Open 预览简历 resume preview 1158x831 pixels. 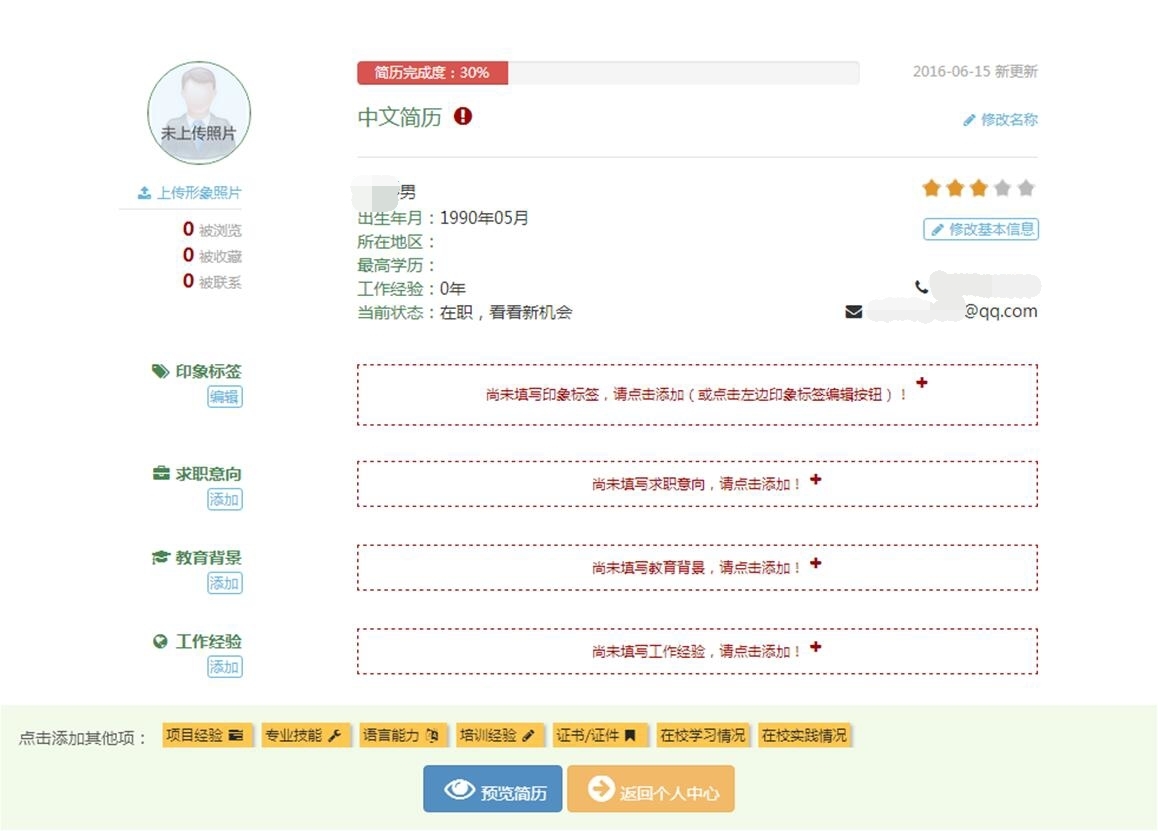point(492,791)
